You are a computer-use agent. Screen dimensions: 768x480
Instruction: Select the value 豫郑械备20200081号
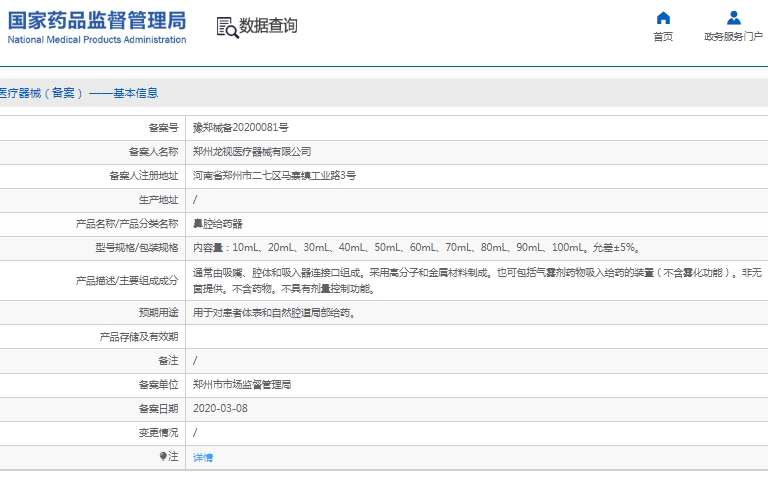pos(240,127)
